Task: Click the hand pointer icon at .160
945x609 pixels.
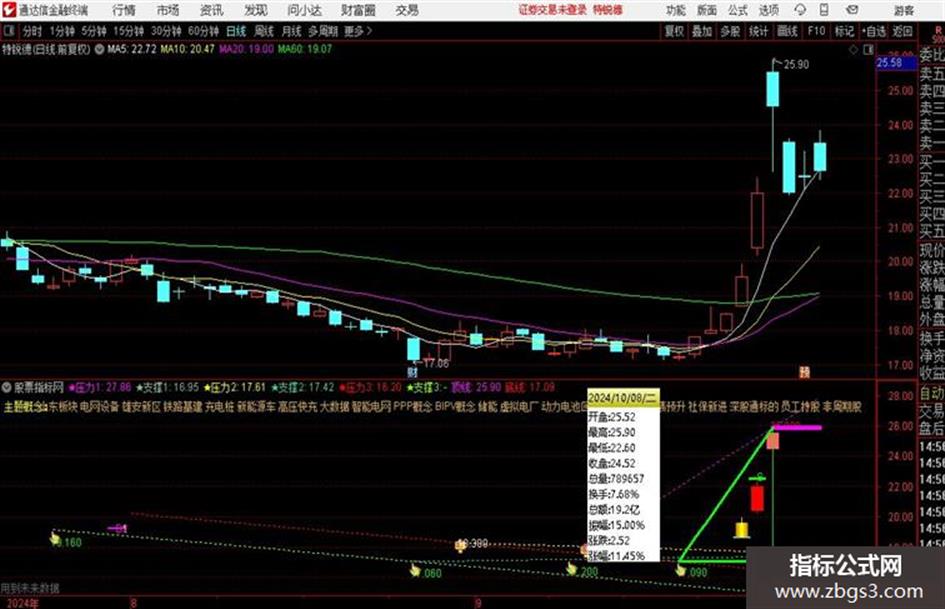Action: point(55,539)
